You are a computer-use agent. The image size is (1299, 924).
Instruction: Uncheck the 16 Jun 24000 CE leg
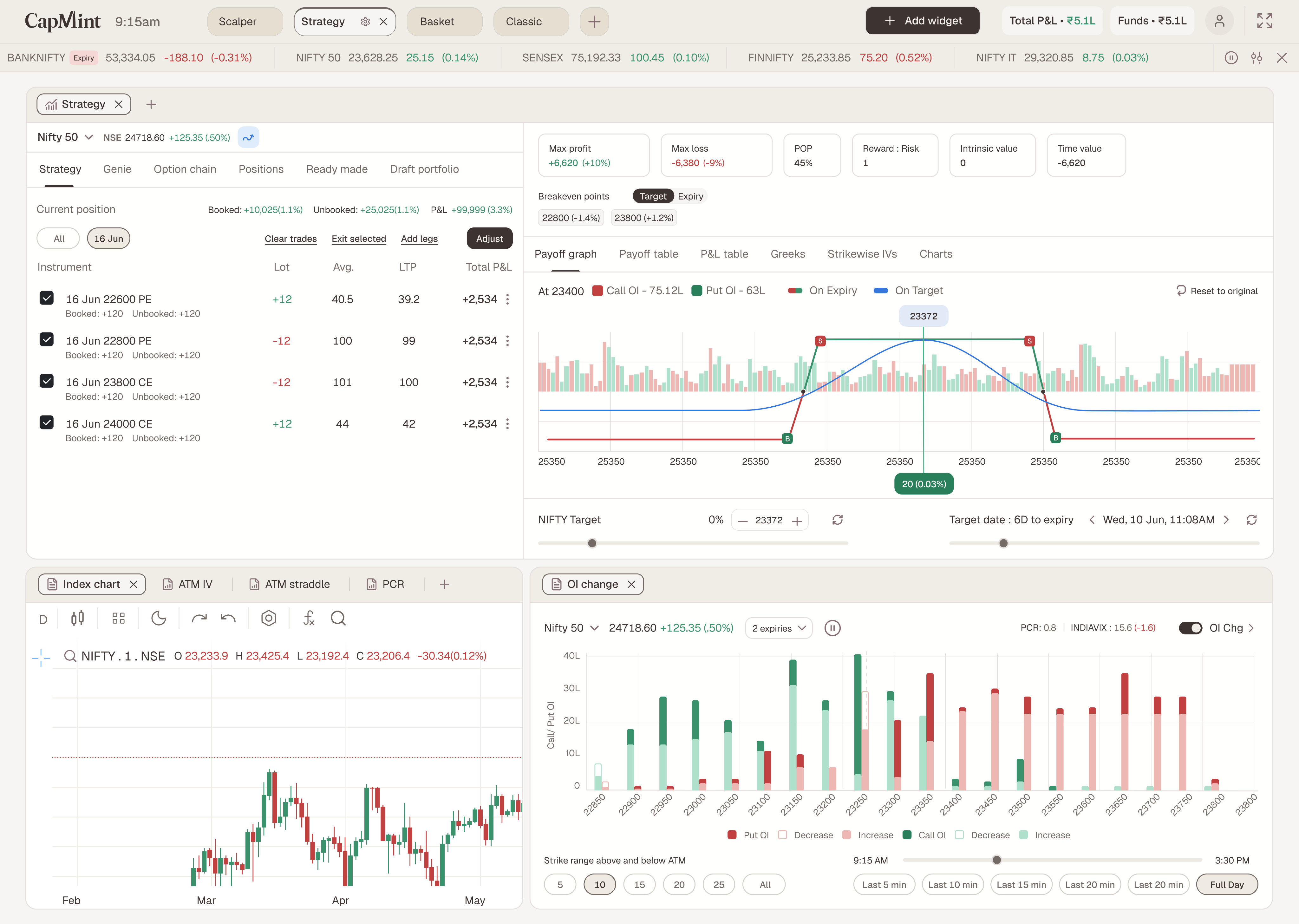tap(47, 422)
